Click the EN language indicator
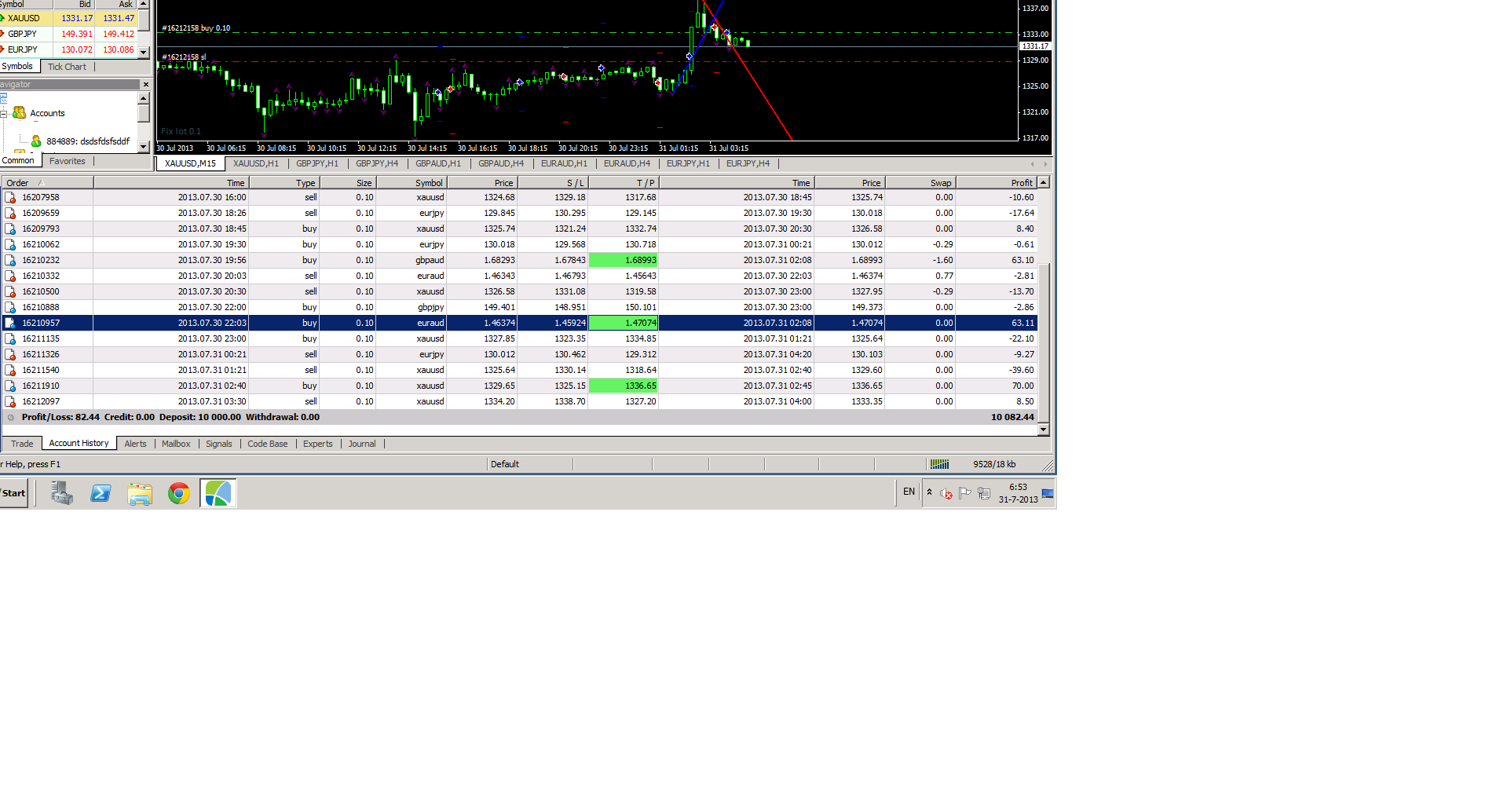The height and width of the screenshot is (812, 1500). [x=909, y=492]
